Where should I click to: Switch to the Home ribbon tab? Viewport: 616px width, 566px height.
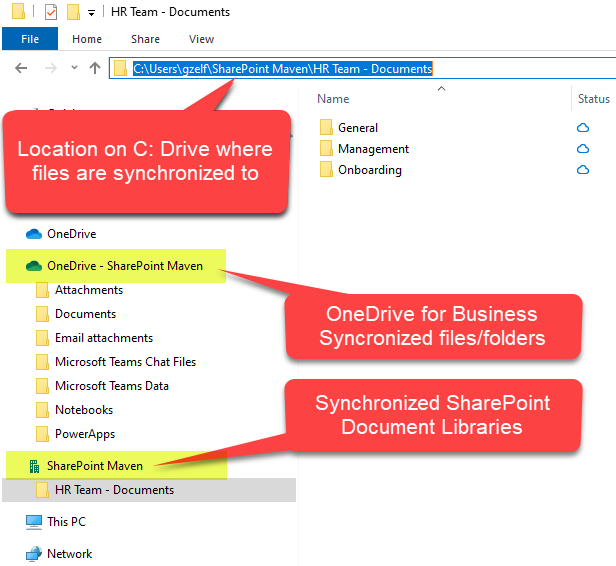(x=87, y=39)
